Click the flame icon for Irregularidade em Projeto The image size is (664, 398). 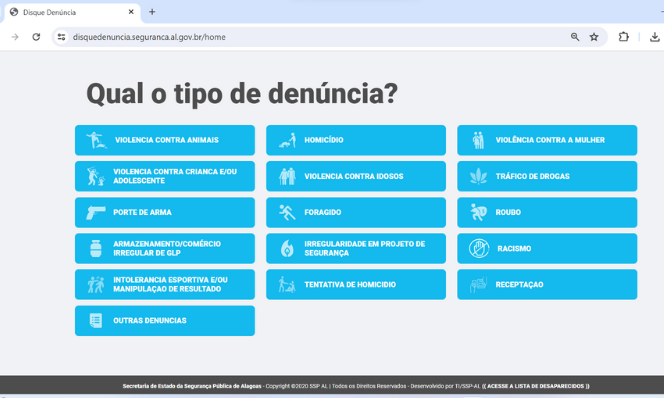(x=287, y=249)
